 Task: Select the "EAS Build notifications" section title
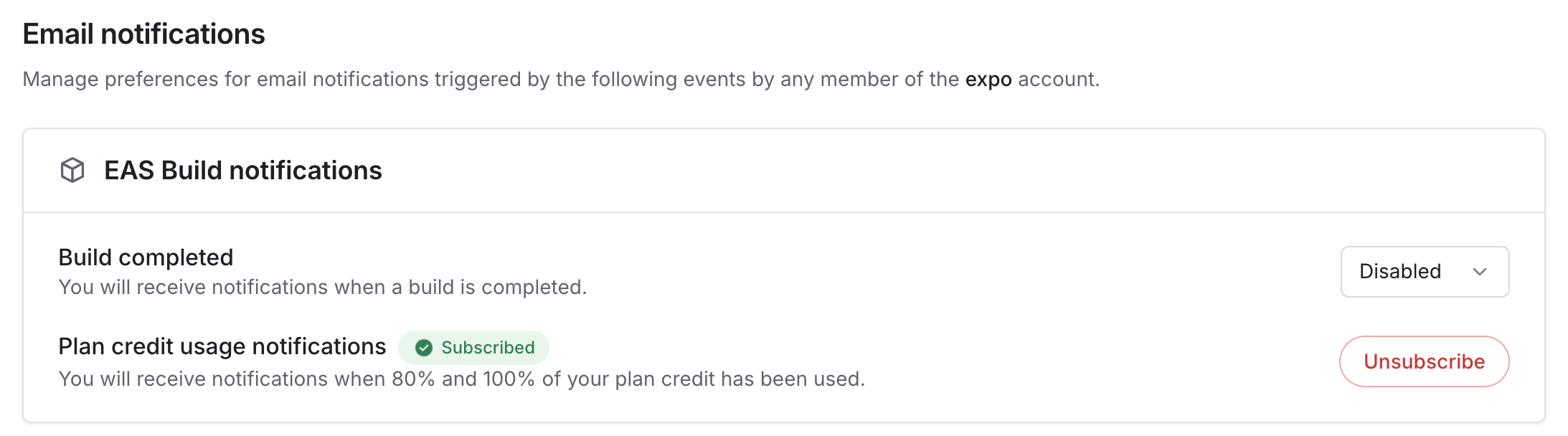click(242, 171)
